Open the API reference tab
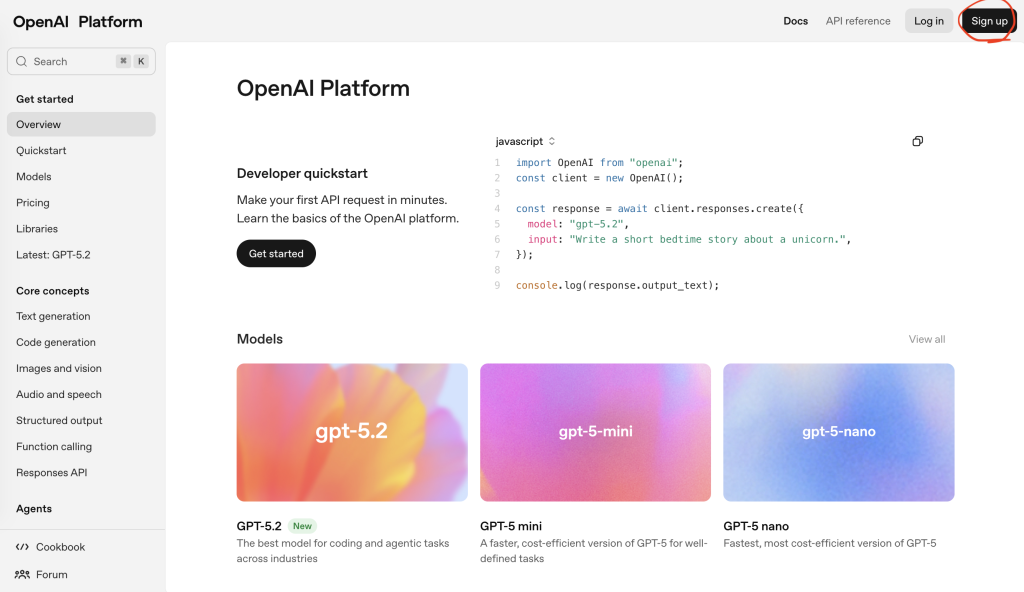The image size is (1024, 592). tap(858, 21)
